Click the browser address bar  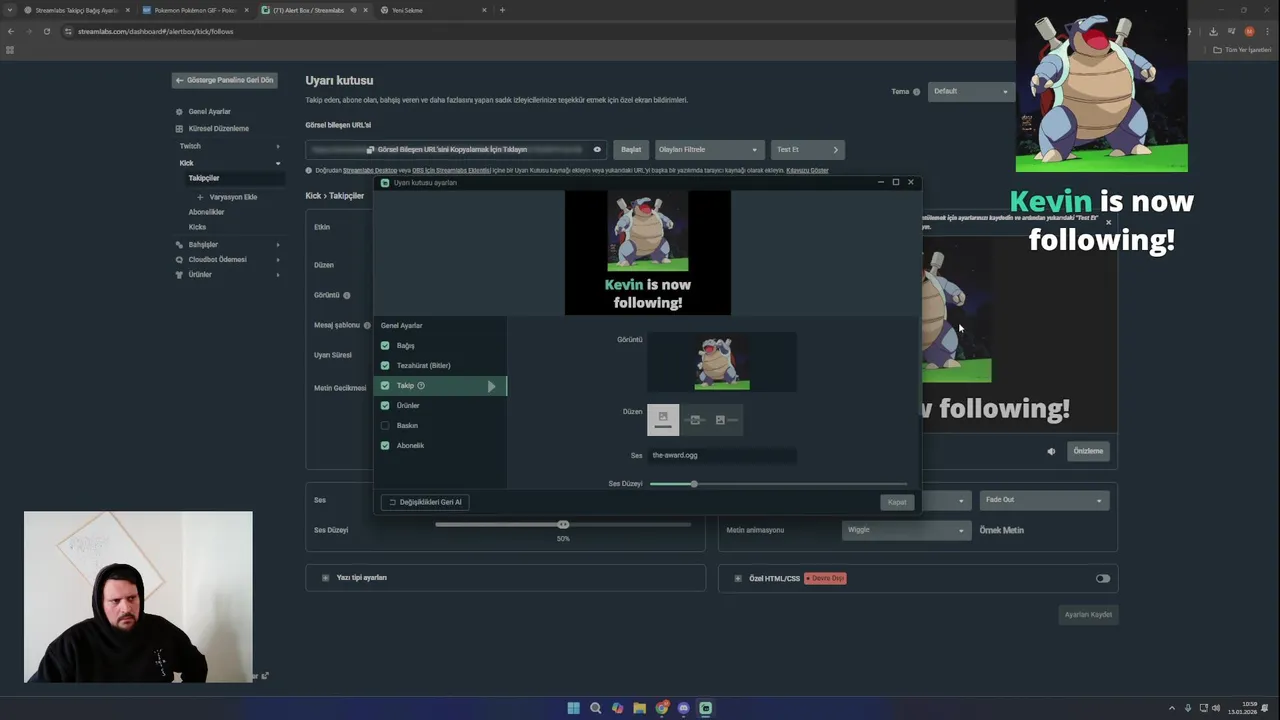tap(620, 31)
